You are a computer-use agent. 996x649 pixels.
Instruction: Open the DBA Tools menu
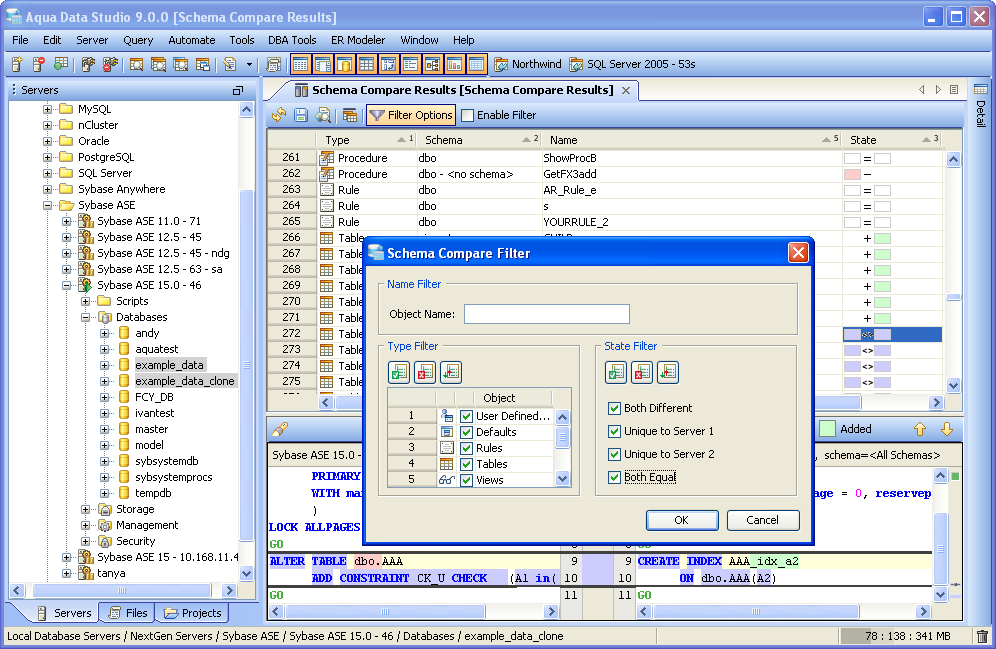coord(292,40)
